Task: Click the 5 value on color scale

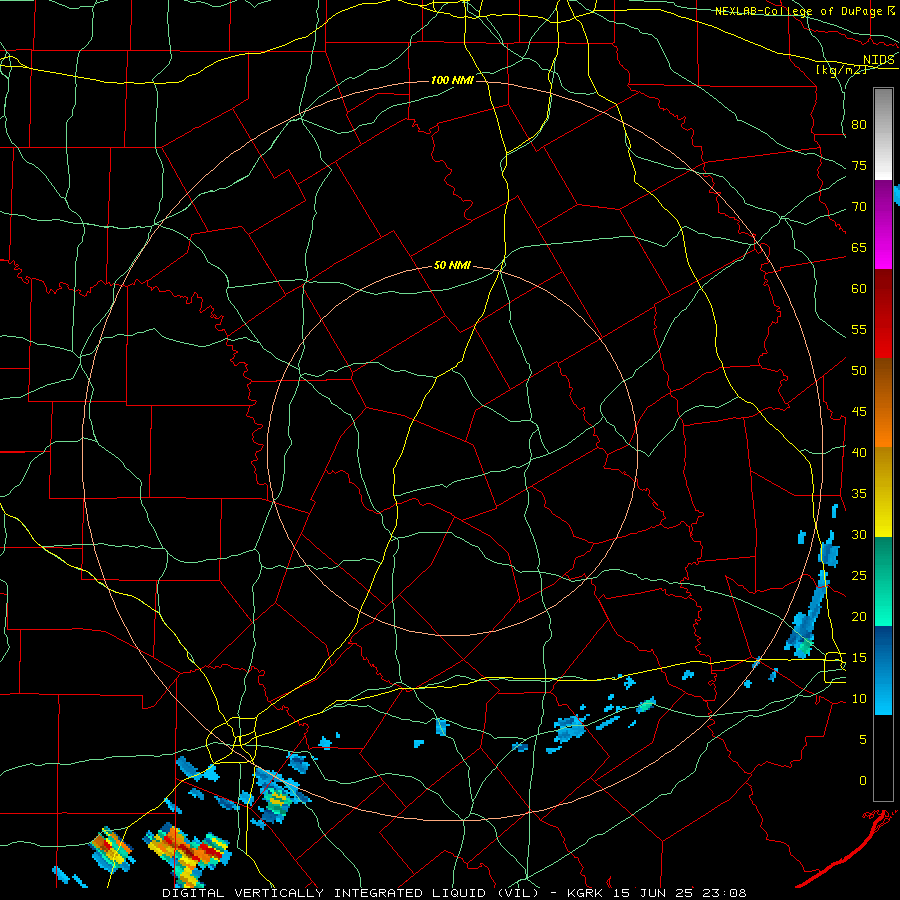Action: [863, 739]
